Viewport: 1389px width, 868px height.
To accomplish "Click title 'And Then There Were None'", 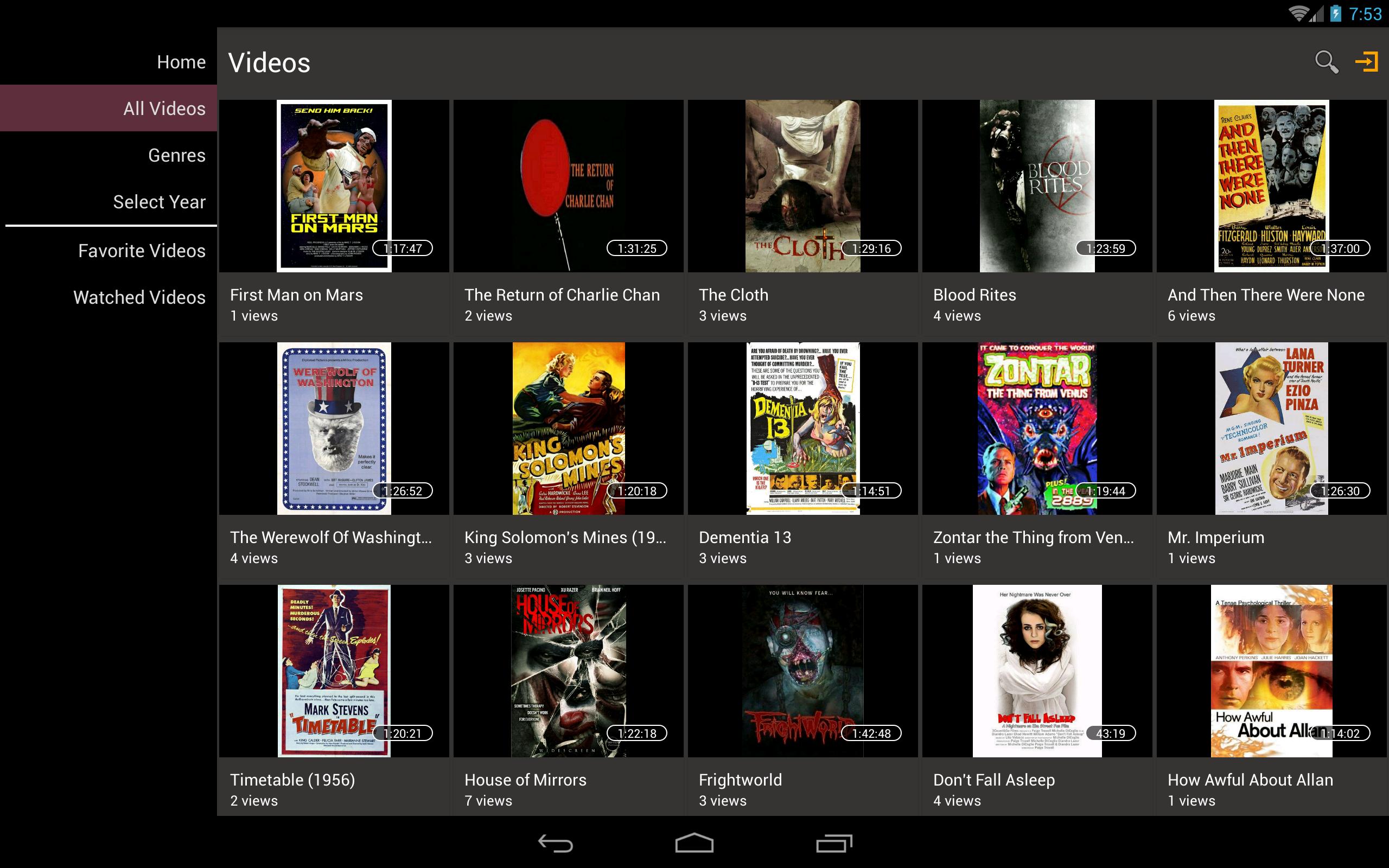I will pos(1266,295).
